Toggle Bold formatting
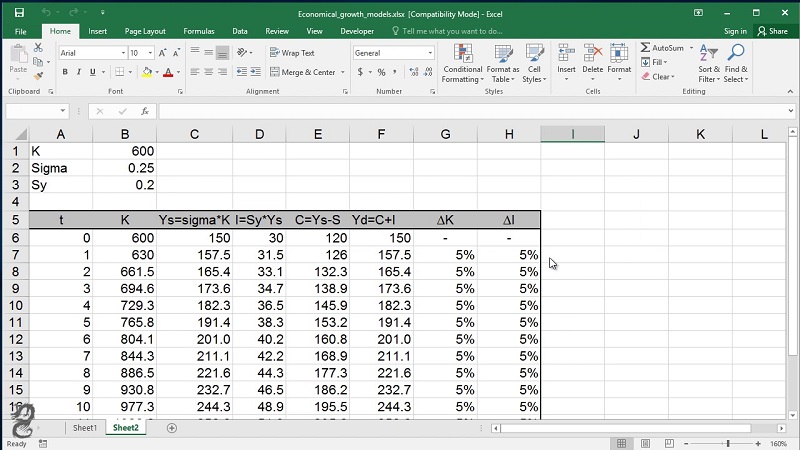Viewport: 800px width, 450px height. [x=65, y=72]
